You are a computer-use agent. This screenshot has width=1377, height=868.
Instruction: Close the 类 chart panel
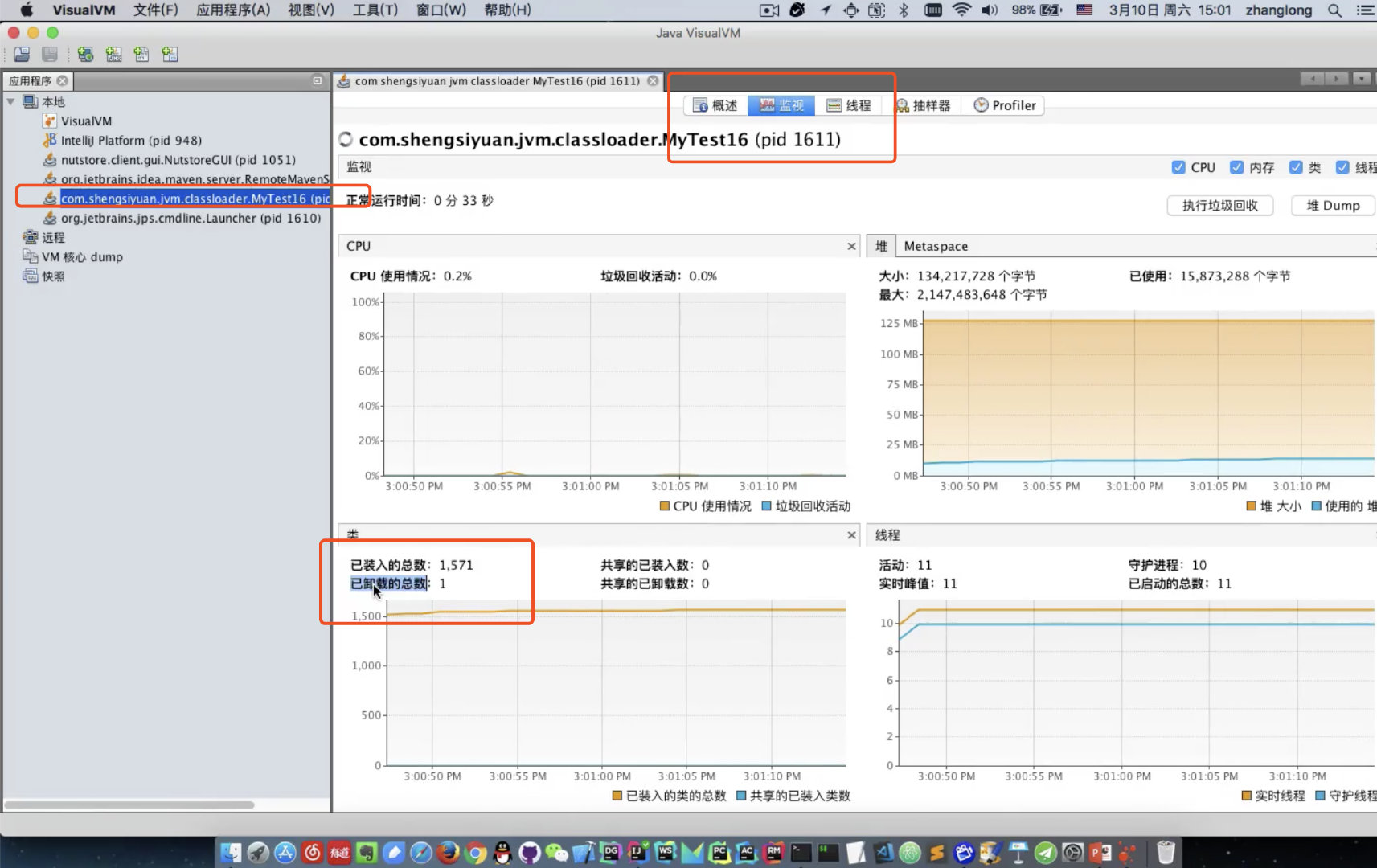pos(852,535)
